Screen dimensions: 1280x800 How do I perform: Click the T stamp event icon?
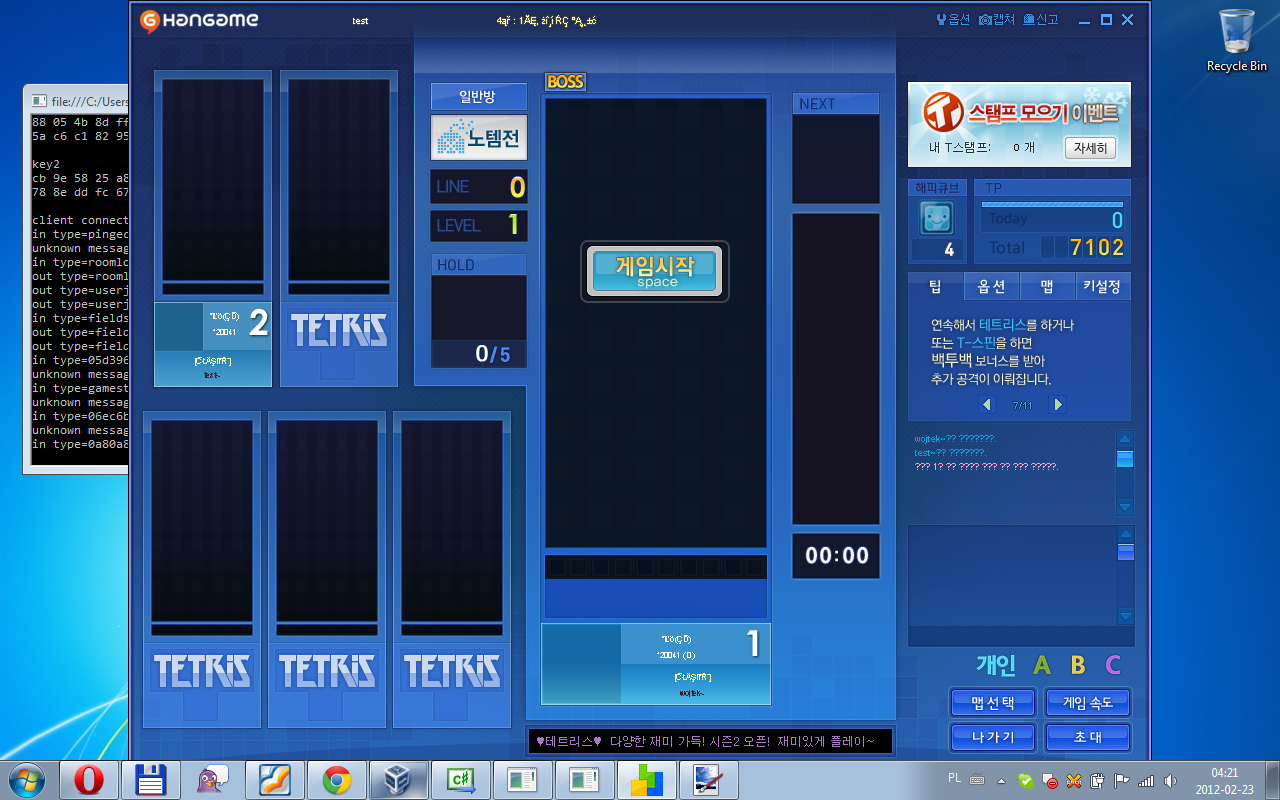click(941, 110)
